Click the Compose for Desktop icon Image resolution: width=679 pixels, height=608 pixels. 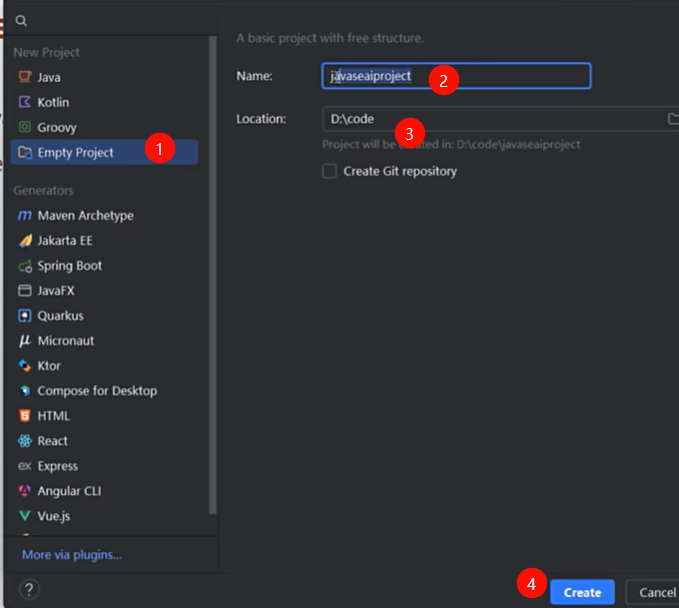click(25, 391)
